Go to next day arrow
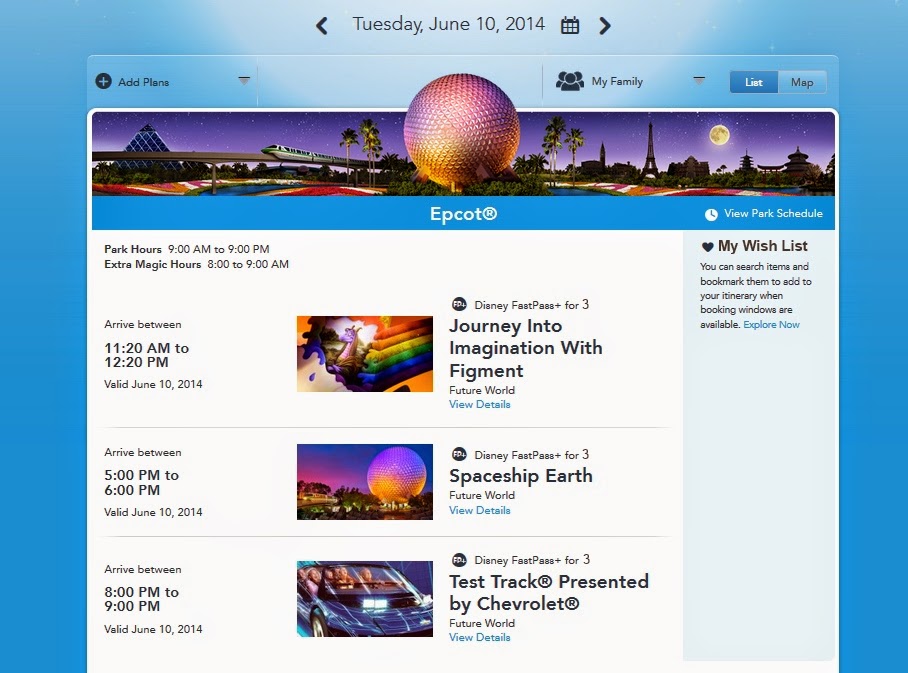Screen dimensions: 908x673 pos(605,25)
